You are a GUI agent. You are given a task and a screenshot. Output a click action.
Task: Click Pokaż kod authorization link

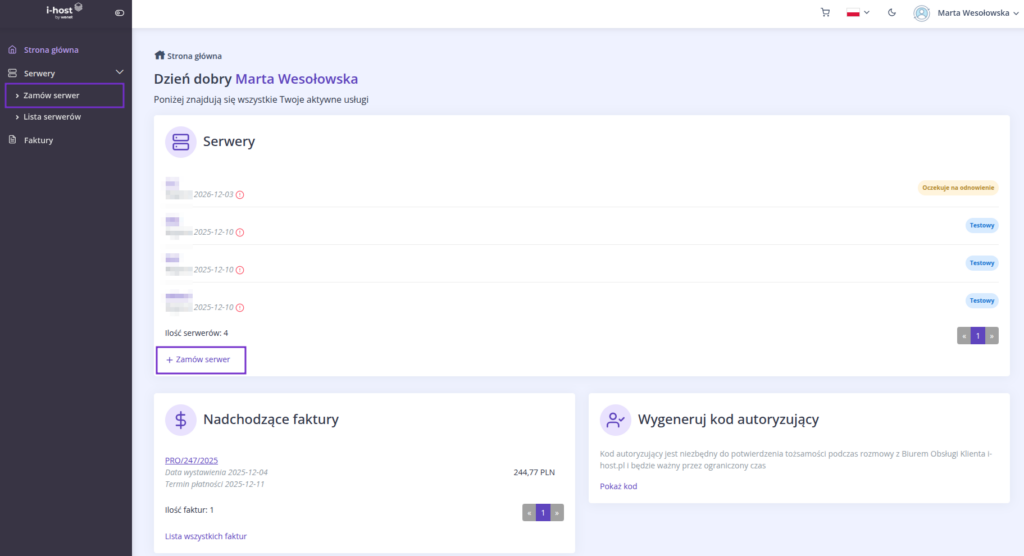pos(618,486)
